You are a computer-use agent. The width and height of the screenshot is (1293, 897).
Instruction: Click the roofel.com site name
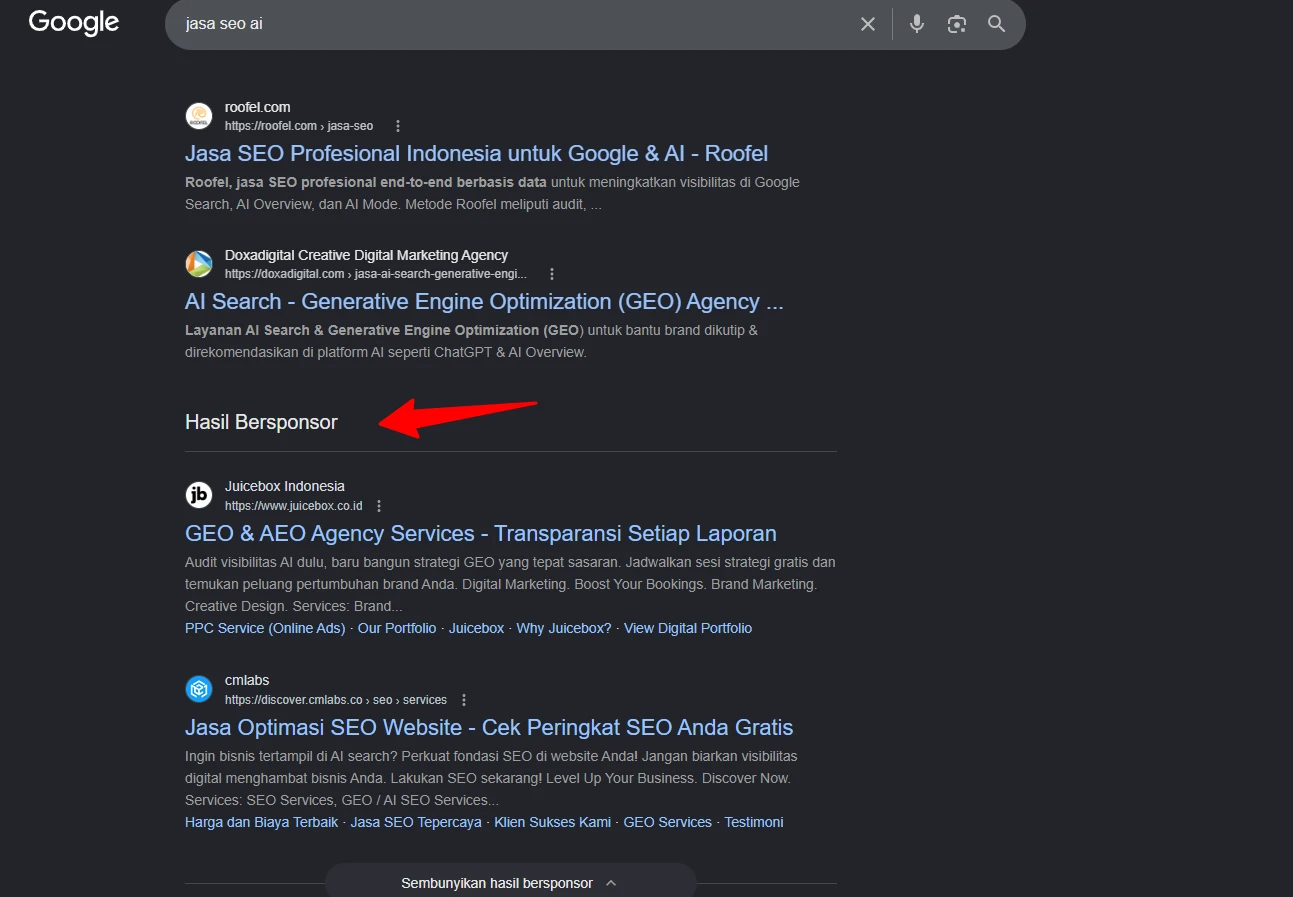coord(257,107)
